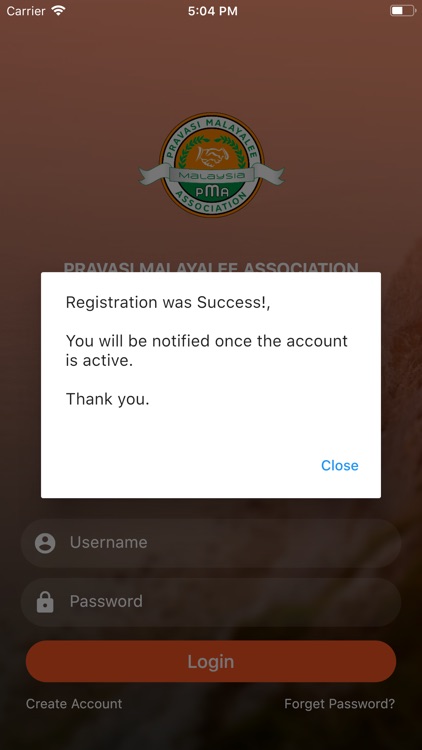Tap the 5:04 PM clock
The width and height of the screenshot is (422, 750).
tap(212, 11)
